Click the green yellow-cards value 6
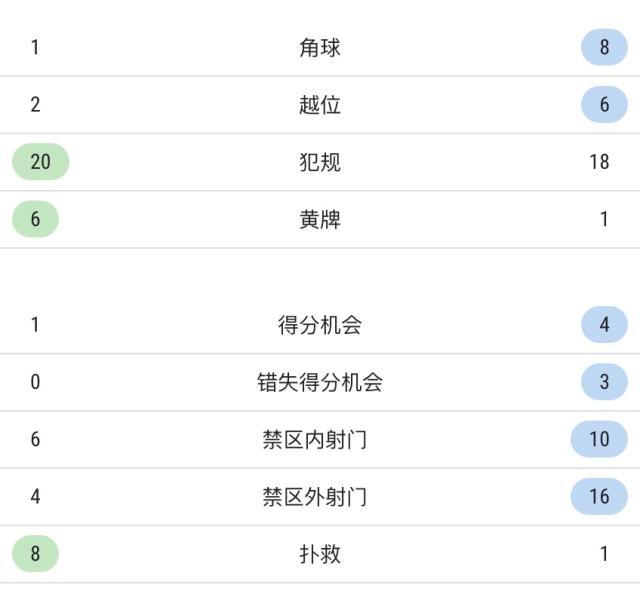640x597 pixels. 35,219
